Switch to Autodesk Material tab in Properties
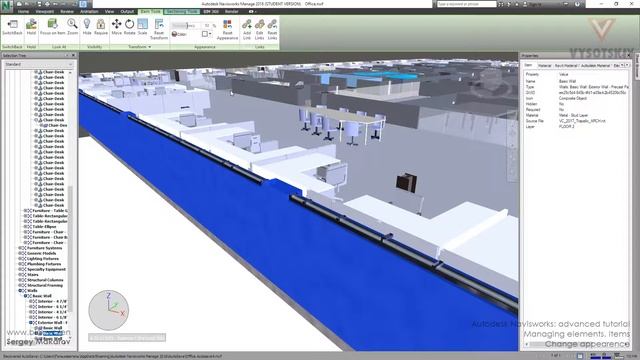 click(596, 65)
